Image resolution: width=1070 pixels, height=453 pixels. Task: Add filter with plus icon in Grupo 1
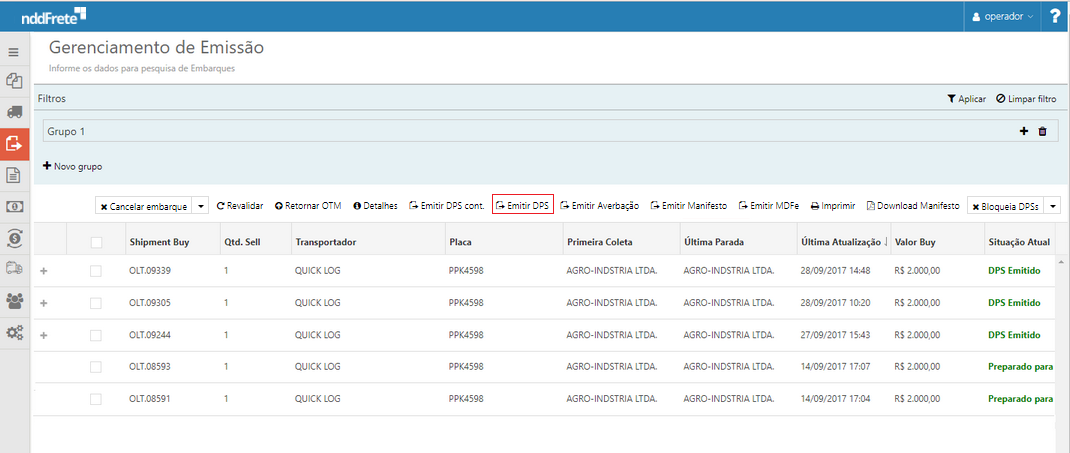pos(1024,131)
